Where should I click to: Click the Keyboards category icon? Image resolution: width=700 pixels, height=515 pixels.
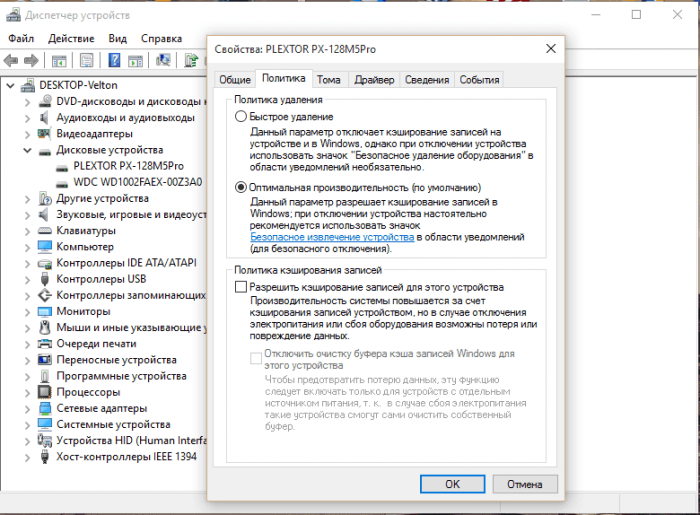[44, 230]
